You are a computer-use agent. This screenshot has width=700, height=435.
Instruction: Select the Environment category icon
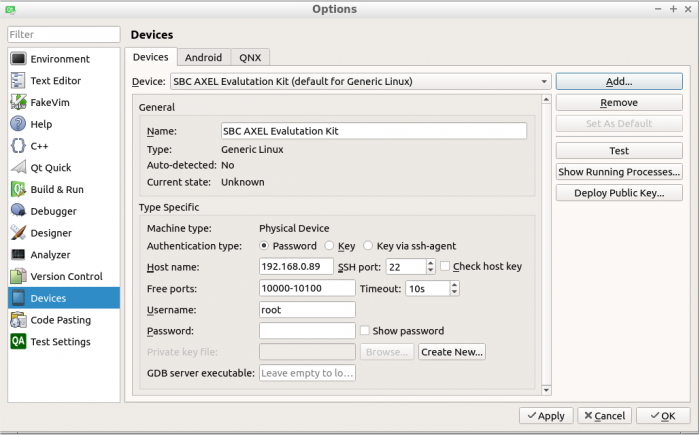(18, 59)
